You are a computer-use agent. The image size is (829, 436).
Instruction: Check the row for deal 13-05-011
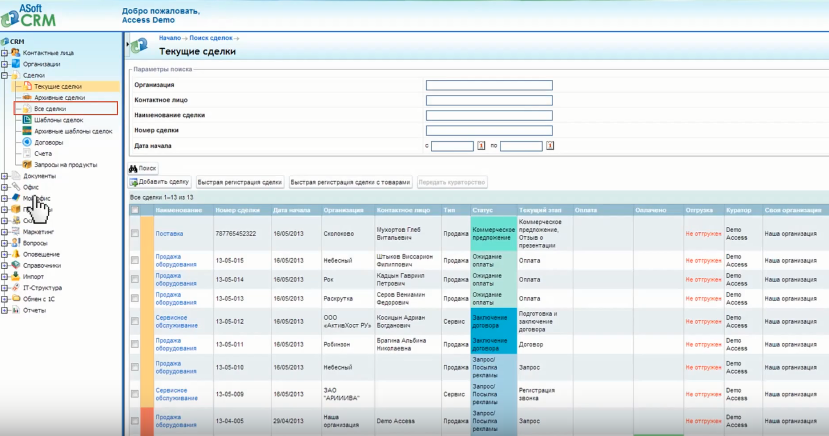[x=135, y=344]
